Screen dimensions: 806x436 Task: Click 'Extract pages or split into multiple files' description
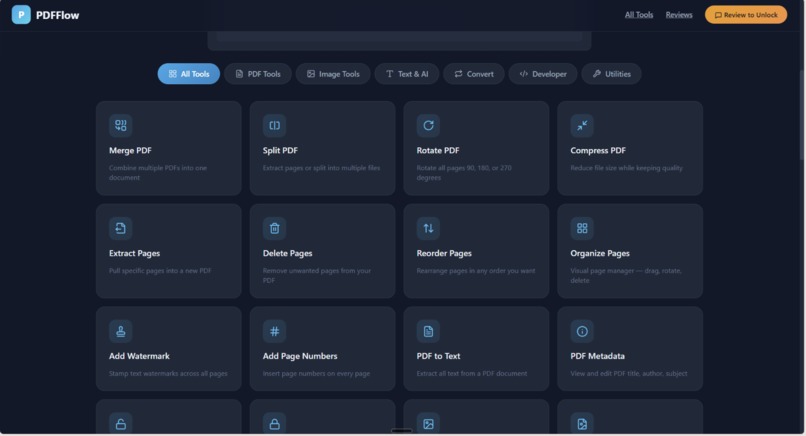(321, 168)
